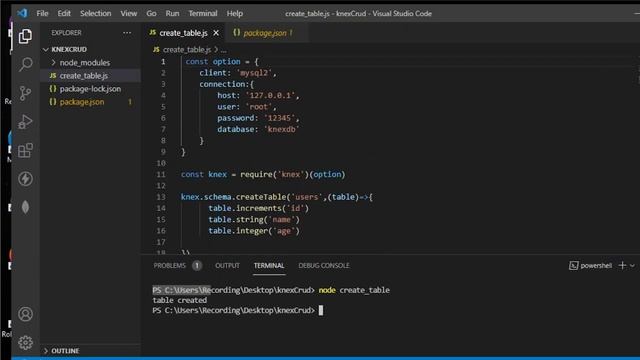The image size is (640, 360).
Task: Click the PROBLEMS count badge 1
Action: [197, 266]
